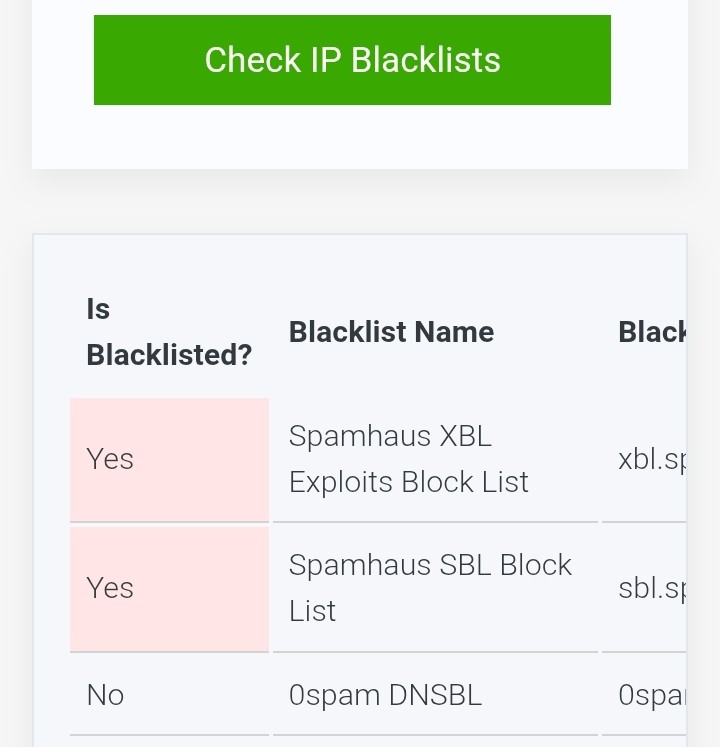The width and height of the screenshot is (720, 747).
Task: Tap the truncated "sbl.sp" hostname cell
Action: coord(652,588)
